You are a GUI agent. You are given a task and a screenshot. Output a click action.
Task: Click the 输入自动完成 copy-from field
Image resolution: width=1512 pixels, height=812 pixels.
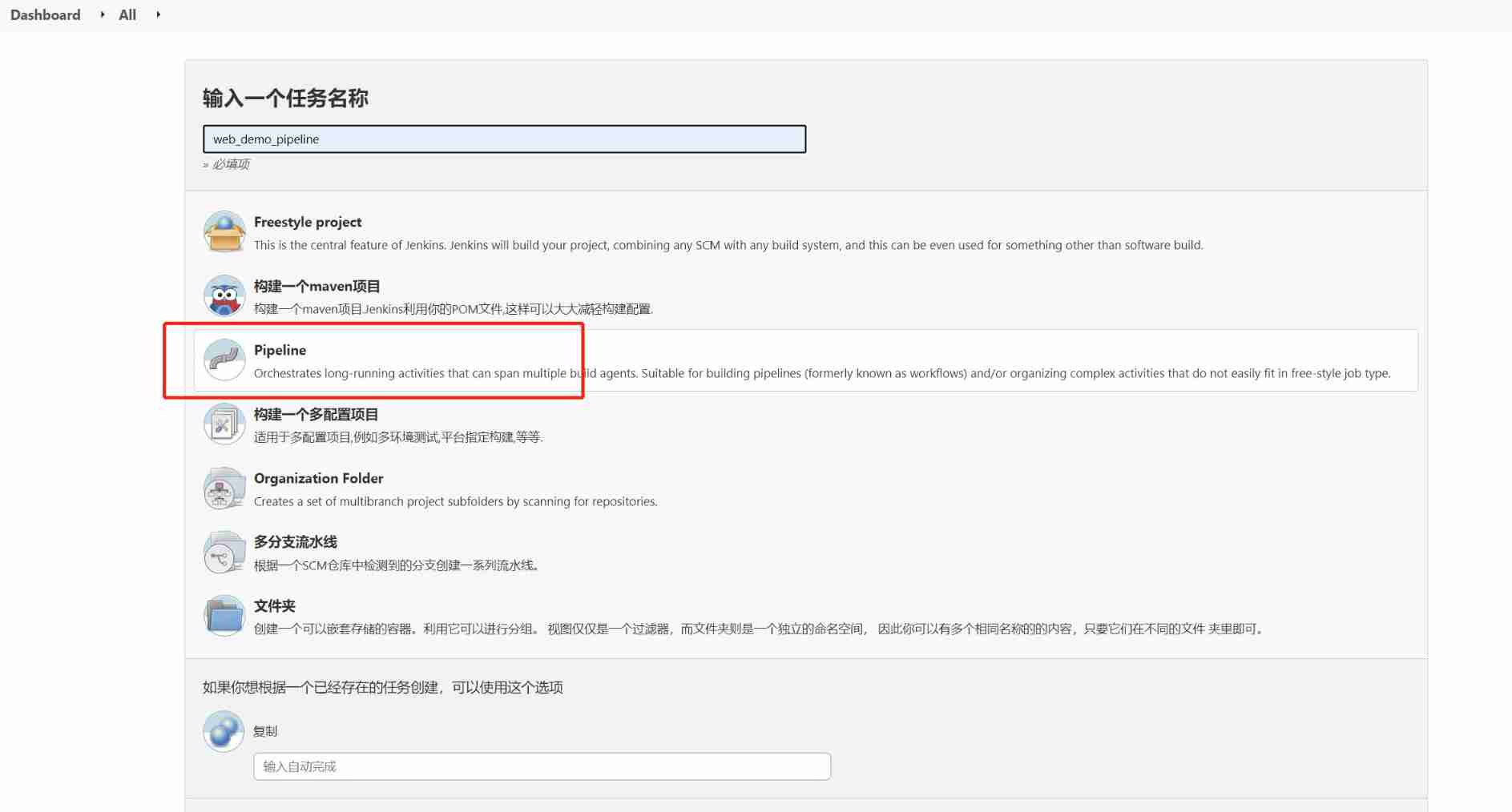click(542, 766)
